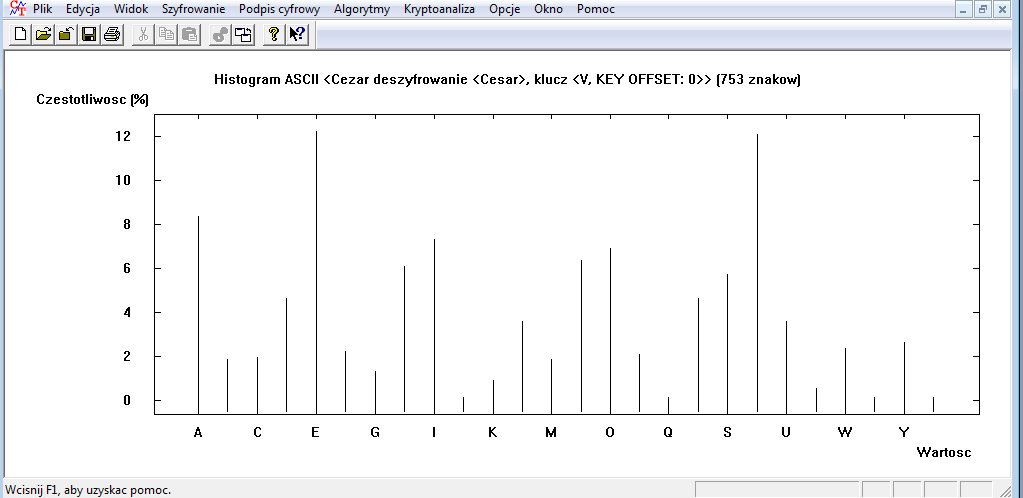
Task: Click the tall bar for letter E
Action: coord(316,272)
